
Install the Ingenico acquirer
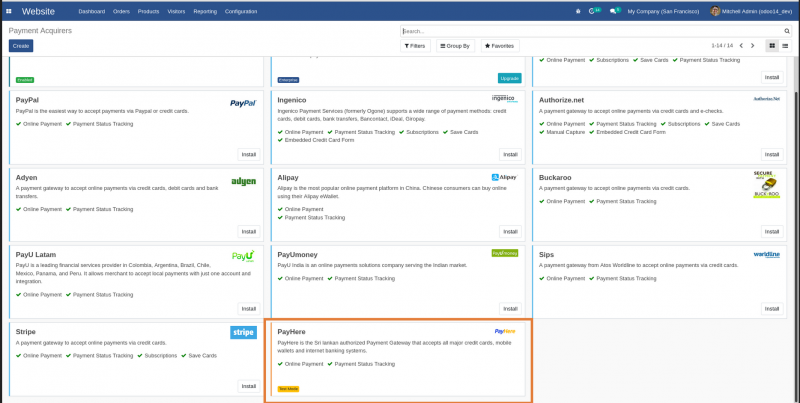click(x=510, y=155)
